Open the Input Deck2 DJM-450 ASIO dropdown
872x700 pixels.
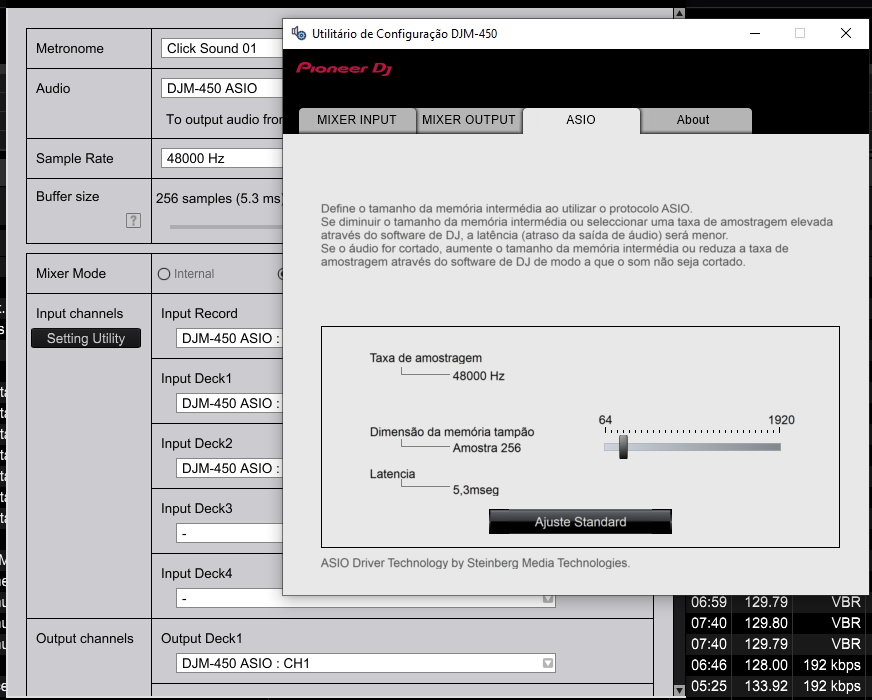(x=230, y=468)
